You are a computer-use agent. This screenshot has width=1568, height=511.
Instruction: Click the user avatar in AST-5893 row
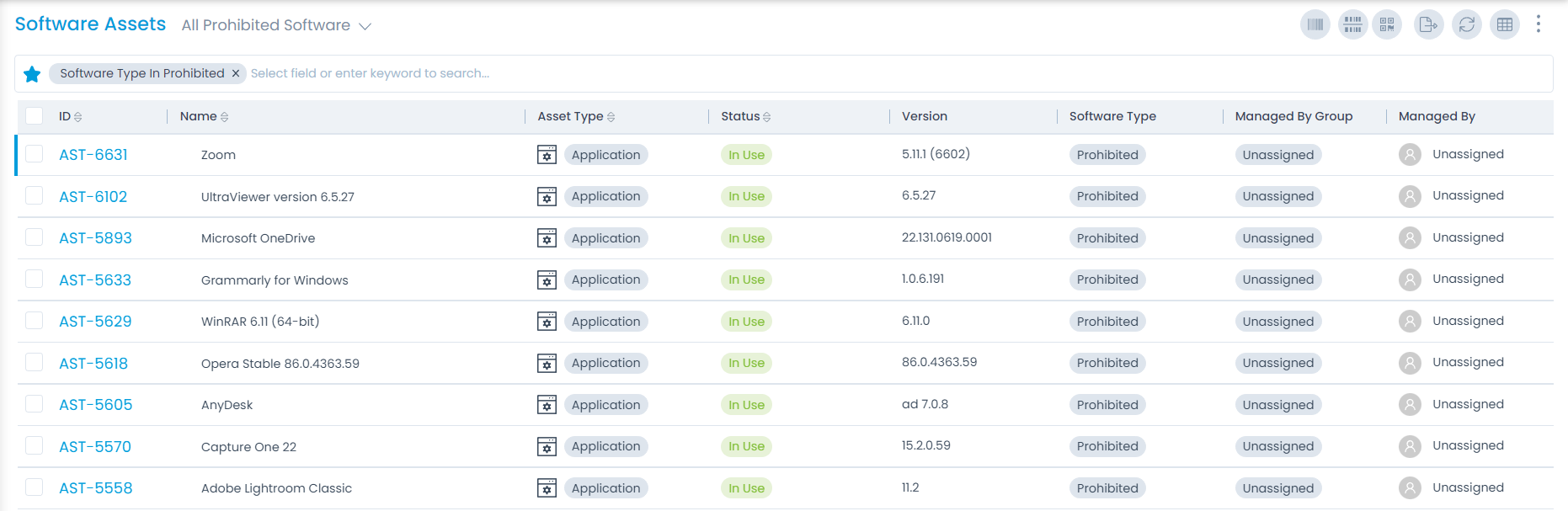click(1410, 237)
